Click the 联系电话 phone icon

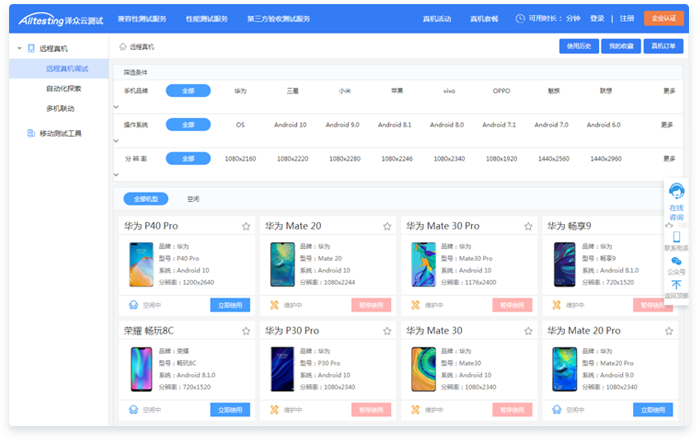coord(676,237)
